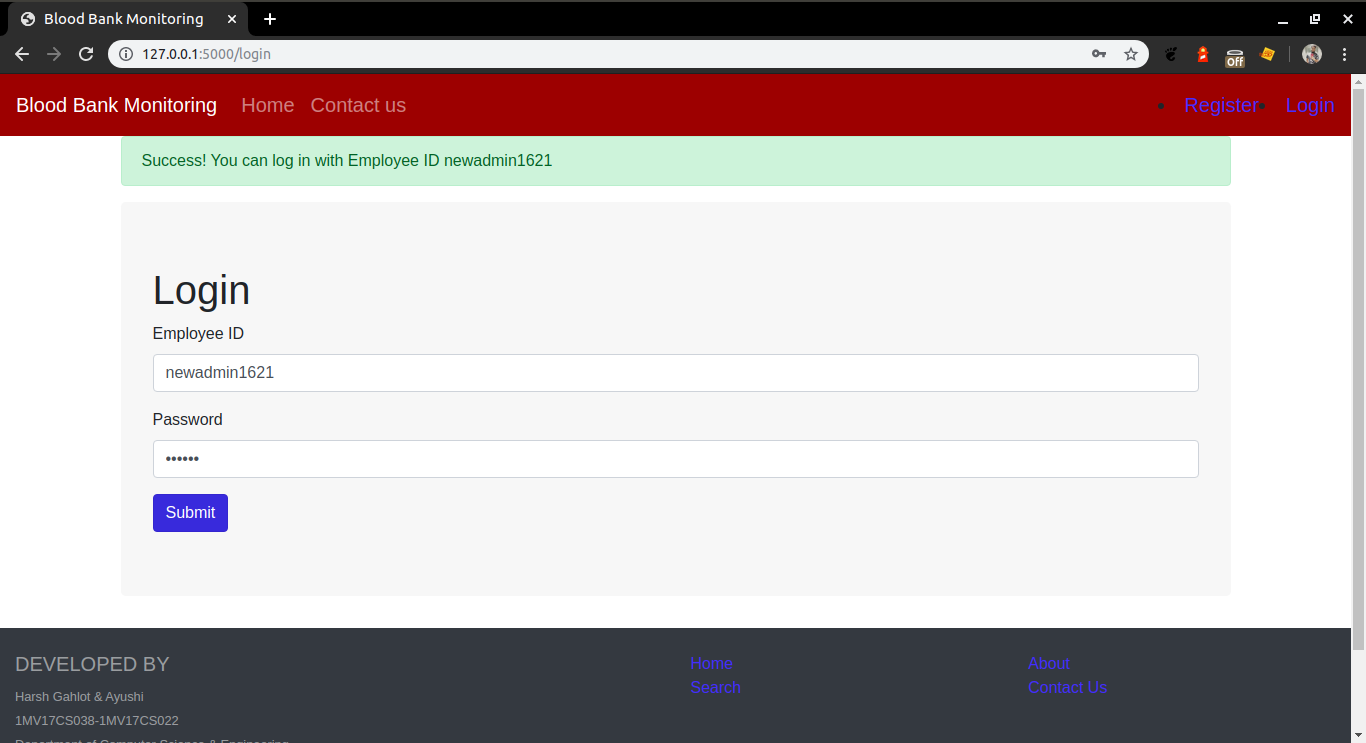This screenshot has width=1366, height=743.
Task: Click the address bar URL 127.0.0.1:5000/login
Action: coord(207,54)
